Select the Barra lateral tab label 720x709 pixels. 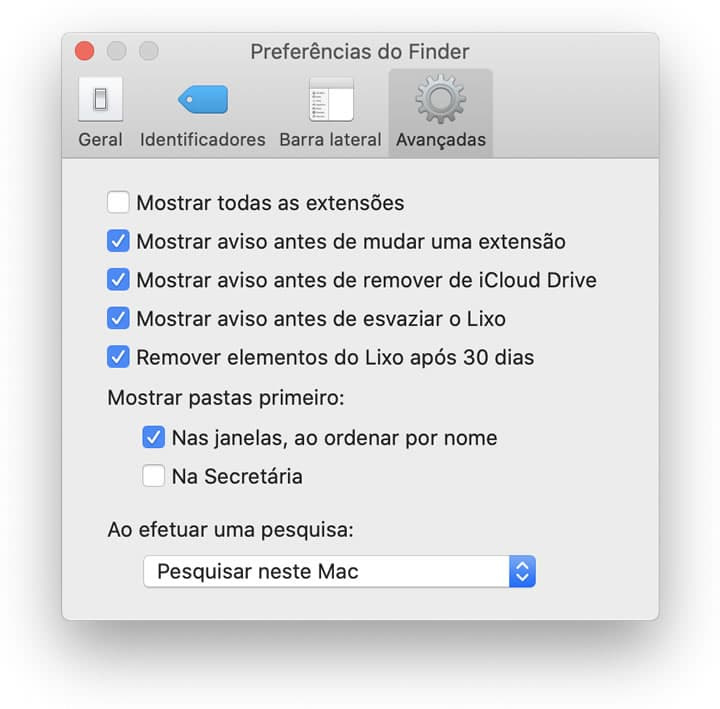(330, 140)
